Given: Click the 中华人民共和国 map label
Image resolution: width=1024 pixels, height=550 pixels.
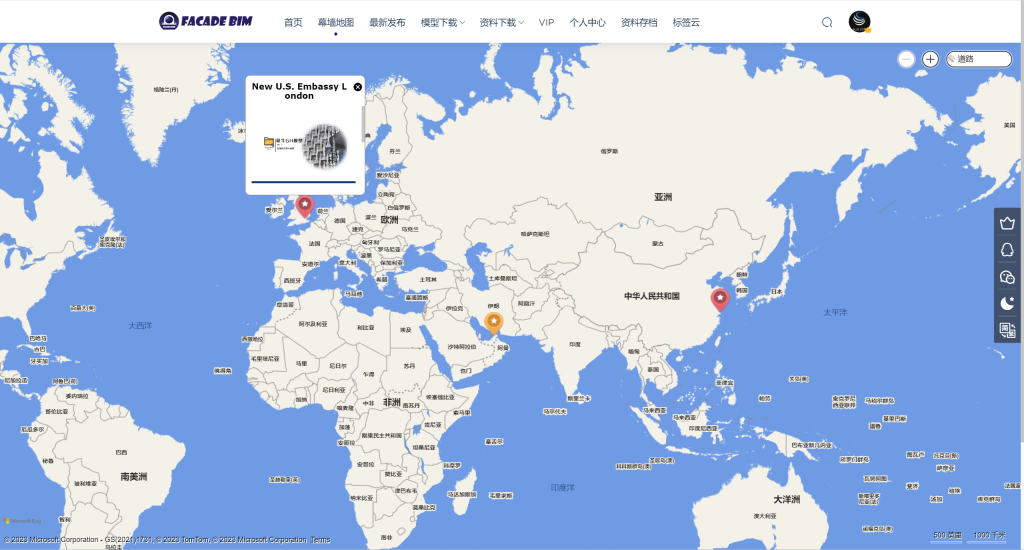Looking at the screenshot, I should (652, 296).
